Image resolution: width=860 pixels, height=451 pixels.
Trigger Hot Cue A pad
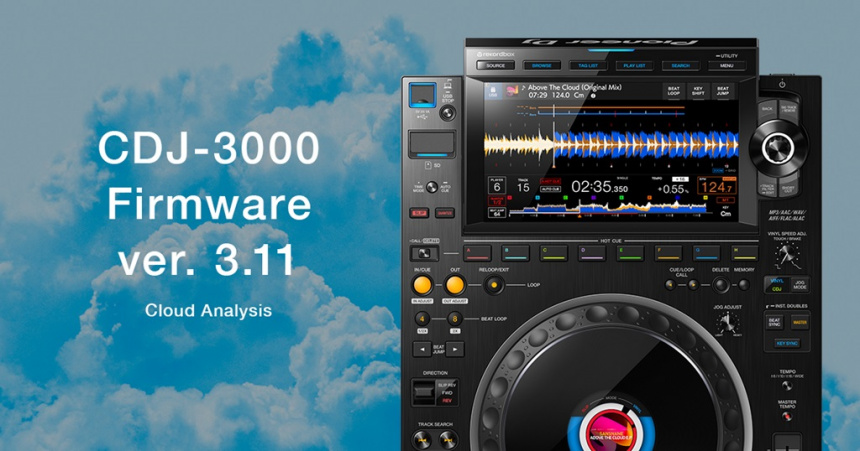pyautogui.click(x=478, y=253)
